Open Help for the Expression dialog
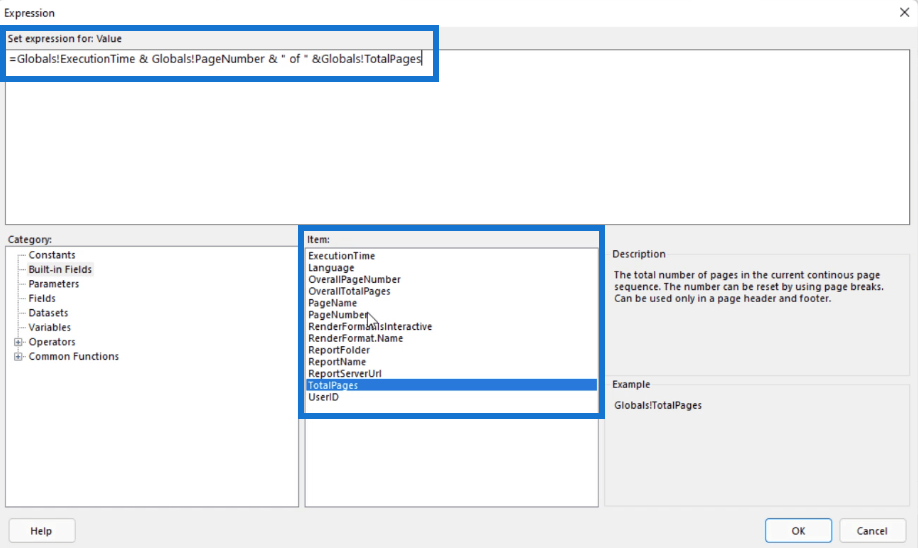The image size is (918, 548). point(42,530)
